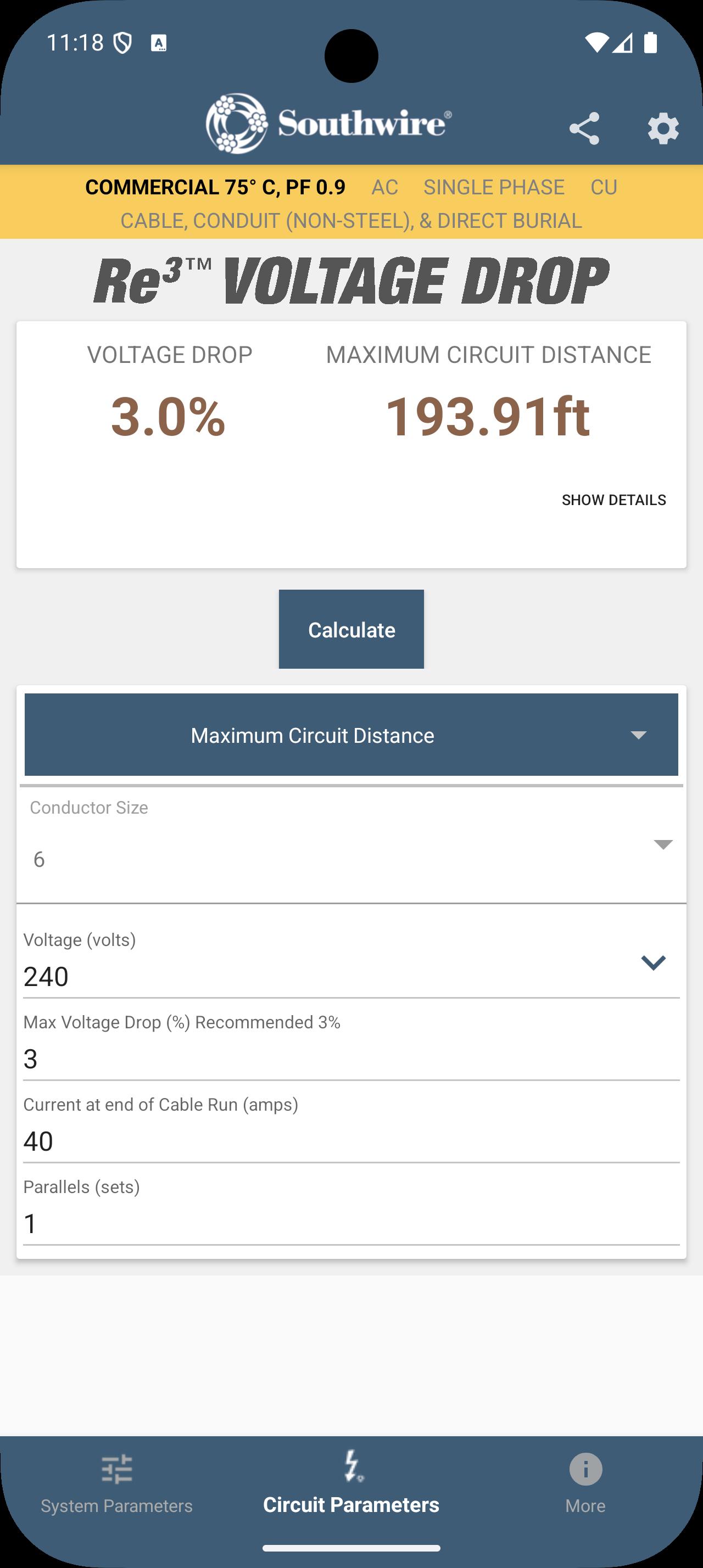Open settings via the gear icon
The height and width of the screenshot is (1568, 703).
point(663,128)
